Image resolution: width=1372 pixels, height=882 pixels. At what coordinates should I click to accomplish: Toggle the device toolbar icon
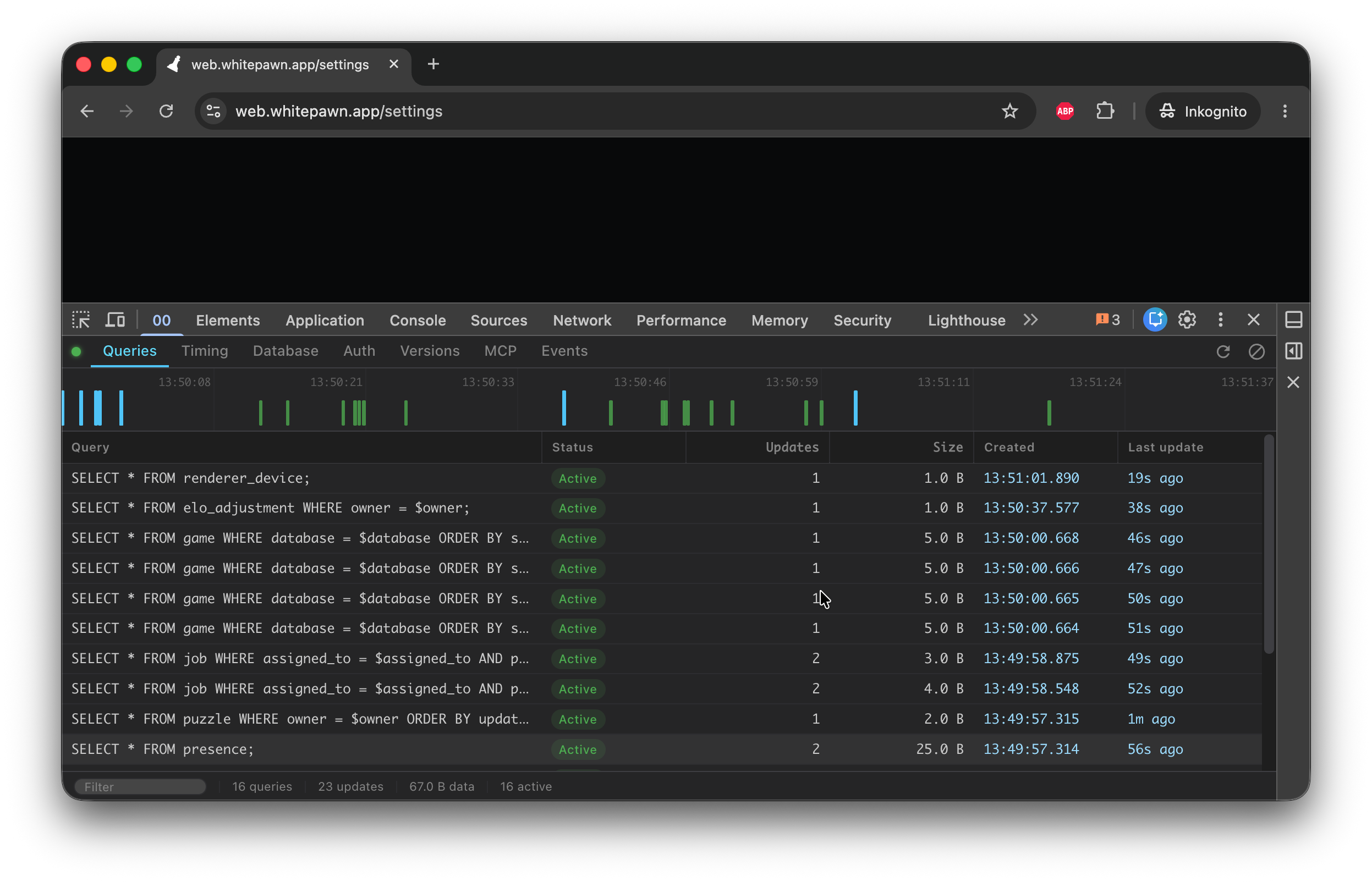click(115, 319)
